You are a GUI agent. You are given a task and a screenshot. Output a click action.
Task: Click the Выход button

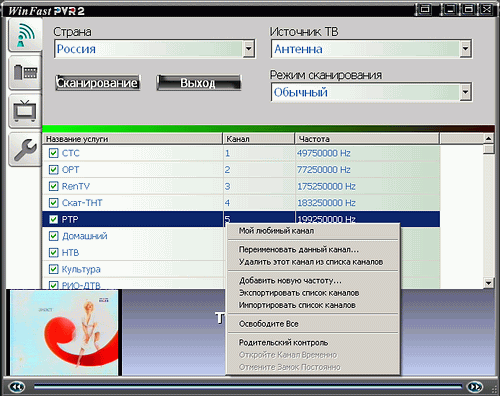tap(199, 83)
